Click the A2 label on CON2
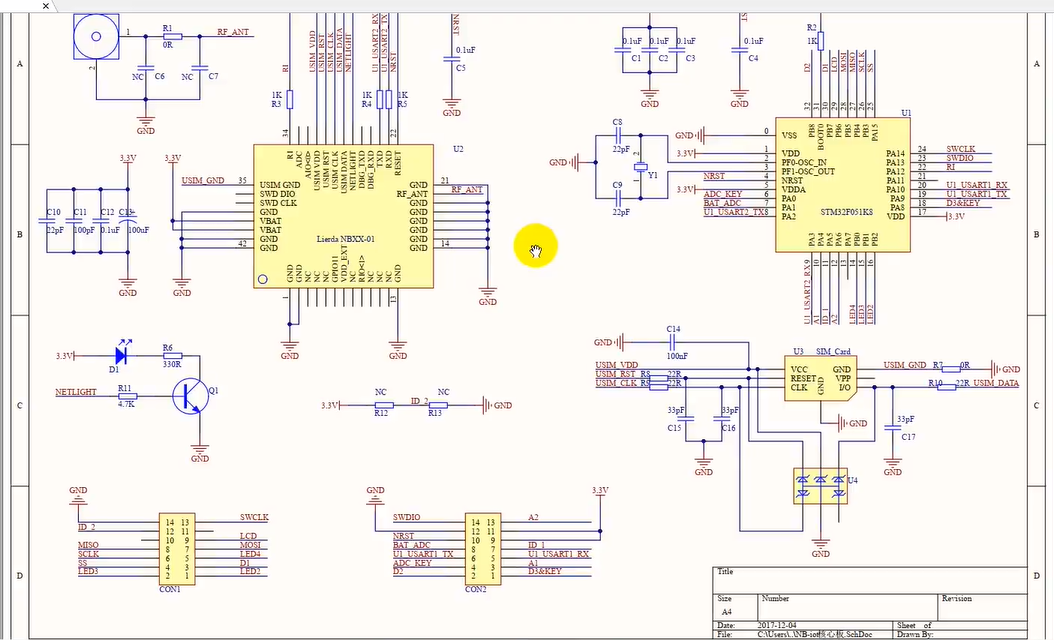The width and height of the screenshot is (1054, 640). pos(533,518)
